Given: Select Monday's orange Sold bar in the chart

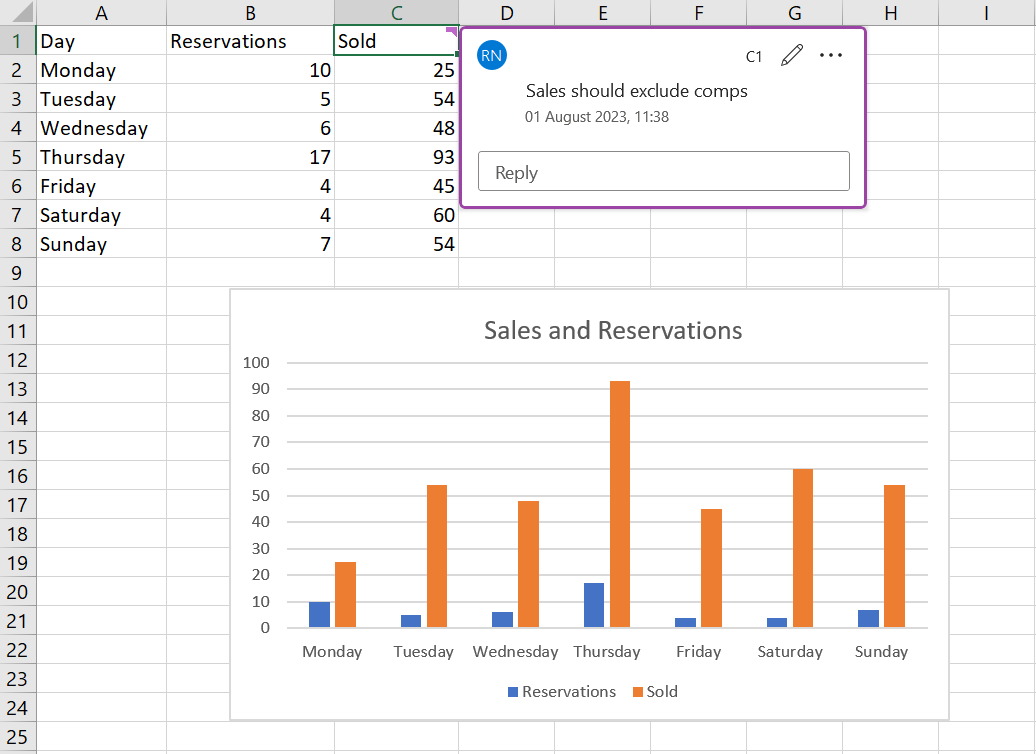Looking at the screenshot, I should click(346, 595).
